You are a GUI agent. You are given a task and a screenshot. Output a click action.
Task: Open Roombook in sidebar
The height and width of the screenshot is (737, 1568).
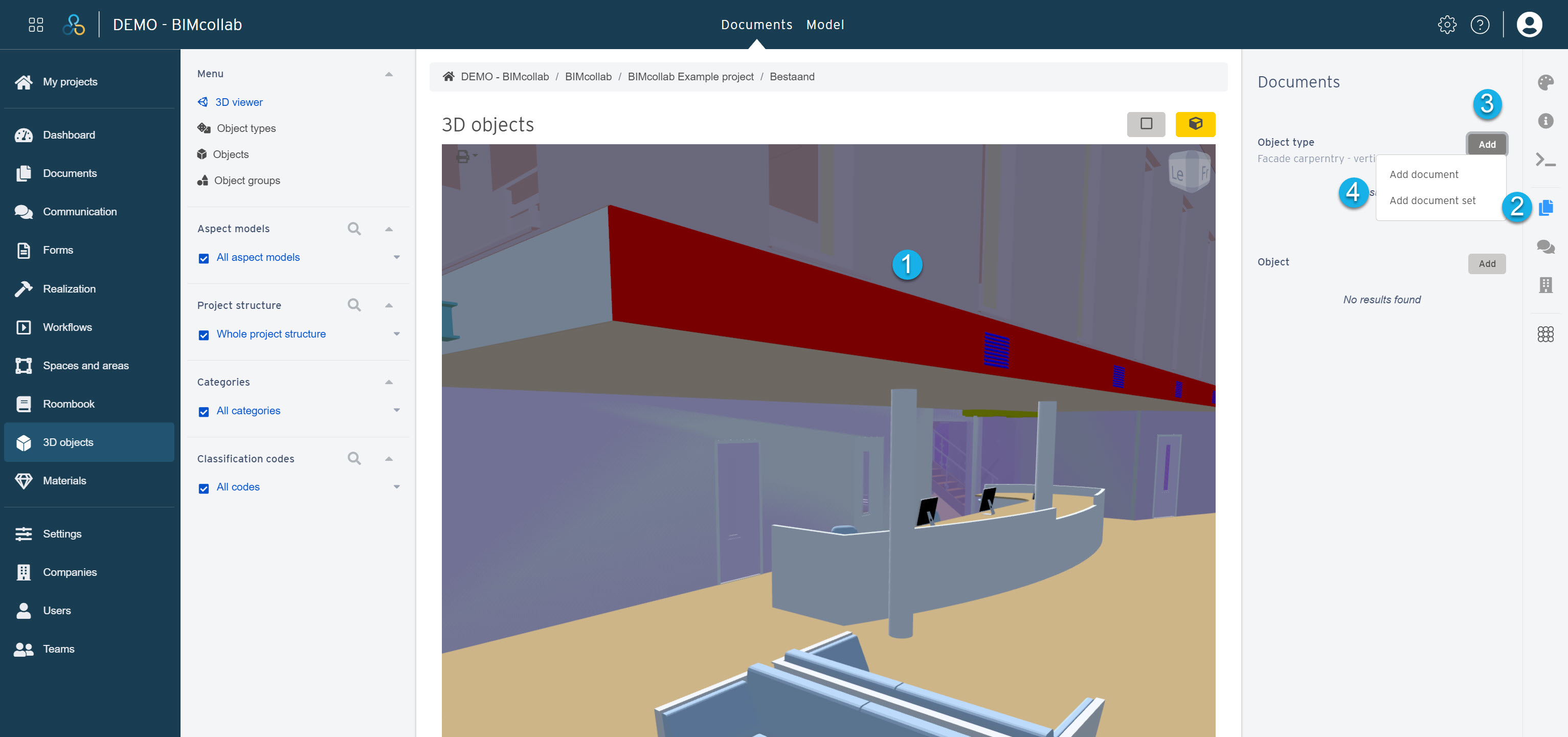[x=89, y=404]
